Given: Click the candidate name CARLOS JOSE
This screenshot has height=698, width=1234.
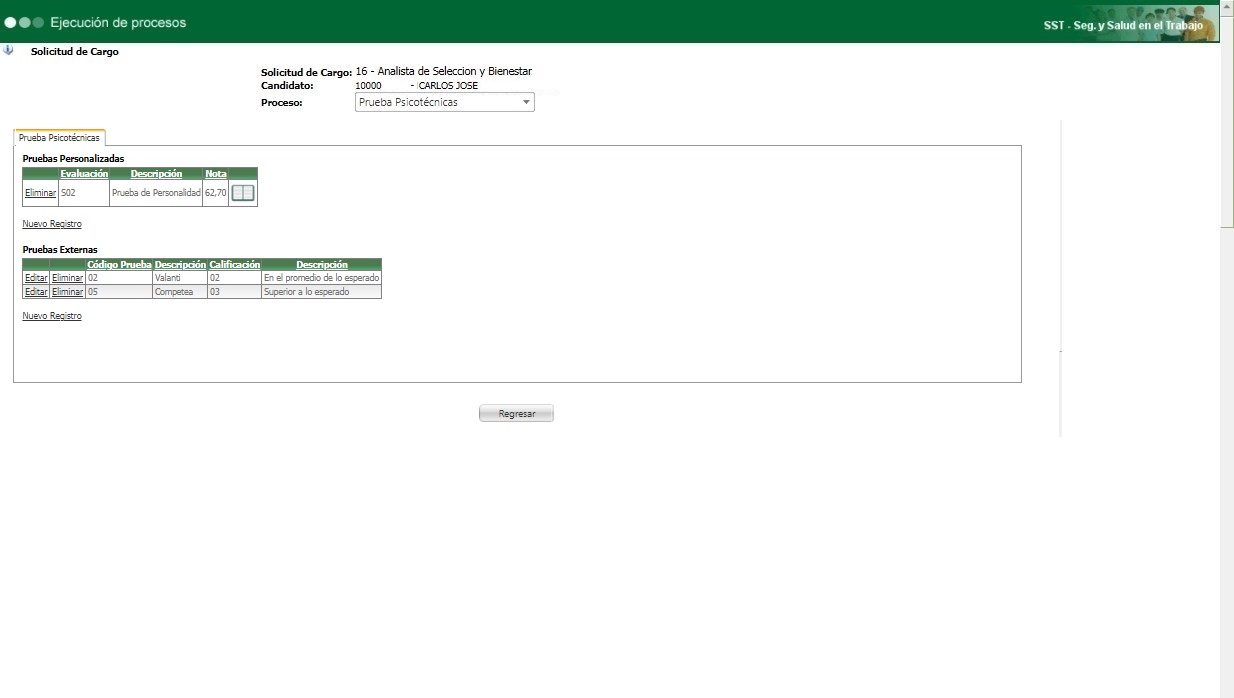Looking at the screenshot, I should coord(448,86).
